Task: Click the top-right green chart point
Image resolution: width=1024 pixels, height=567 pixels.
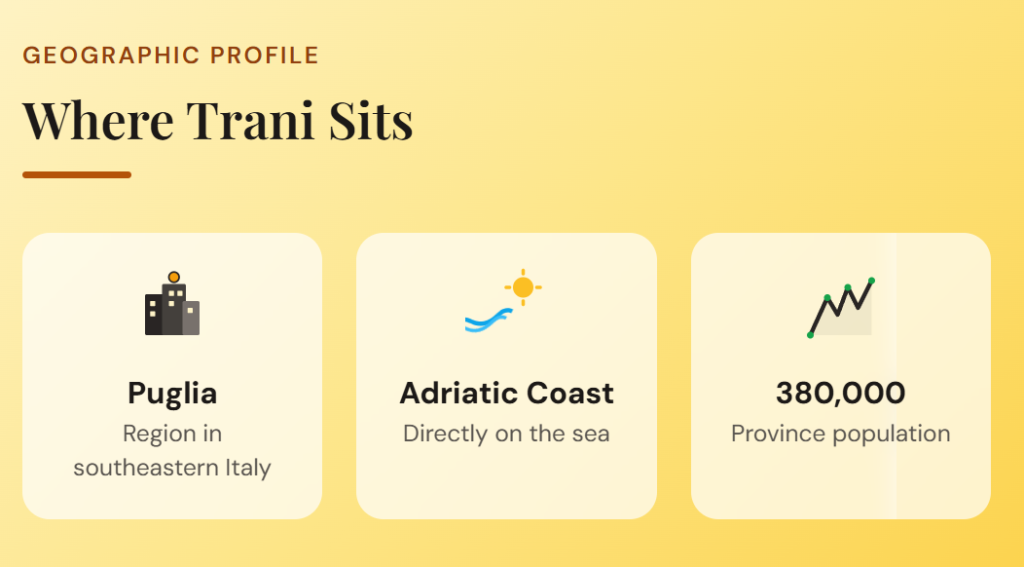Action: (x=871, y=280)
